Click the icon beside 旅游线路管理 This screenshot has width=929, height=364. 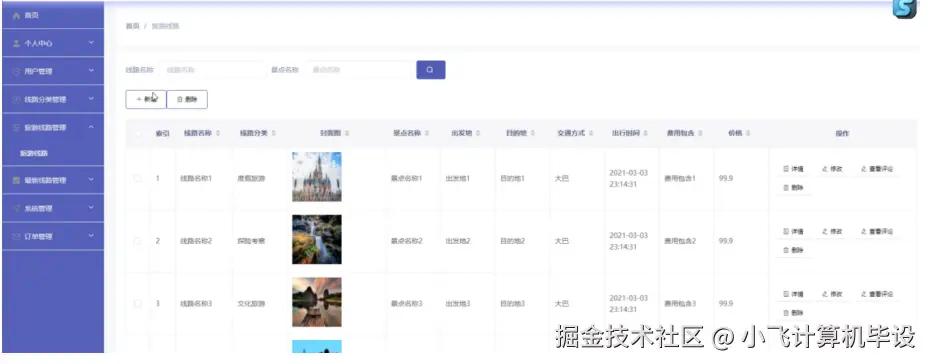[17, 127]
